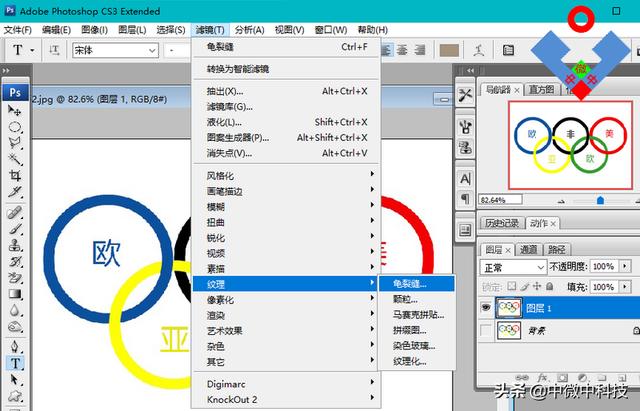Viewport: 640px width, 411px height.
Task: Select the History Brush tool
Action: pos(15,262)
